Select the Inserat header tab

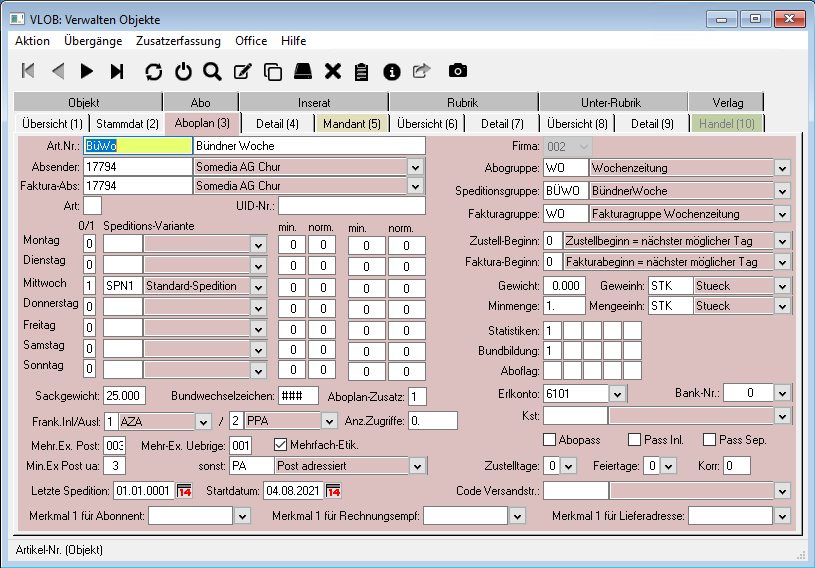click(x=314, y=102)
